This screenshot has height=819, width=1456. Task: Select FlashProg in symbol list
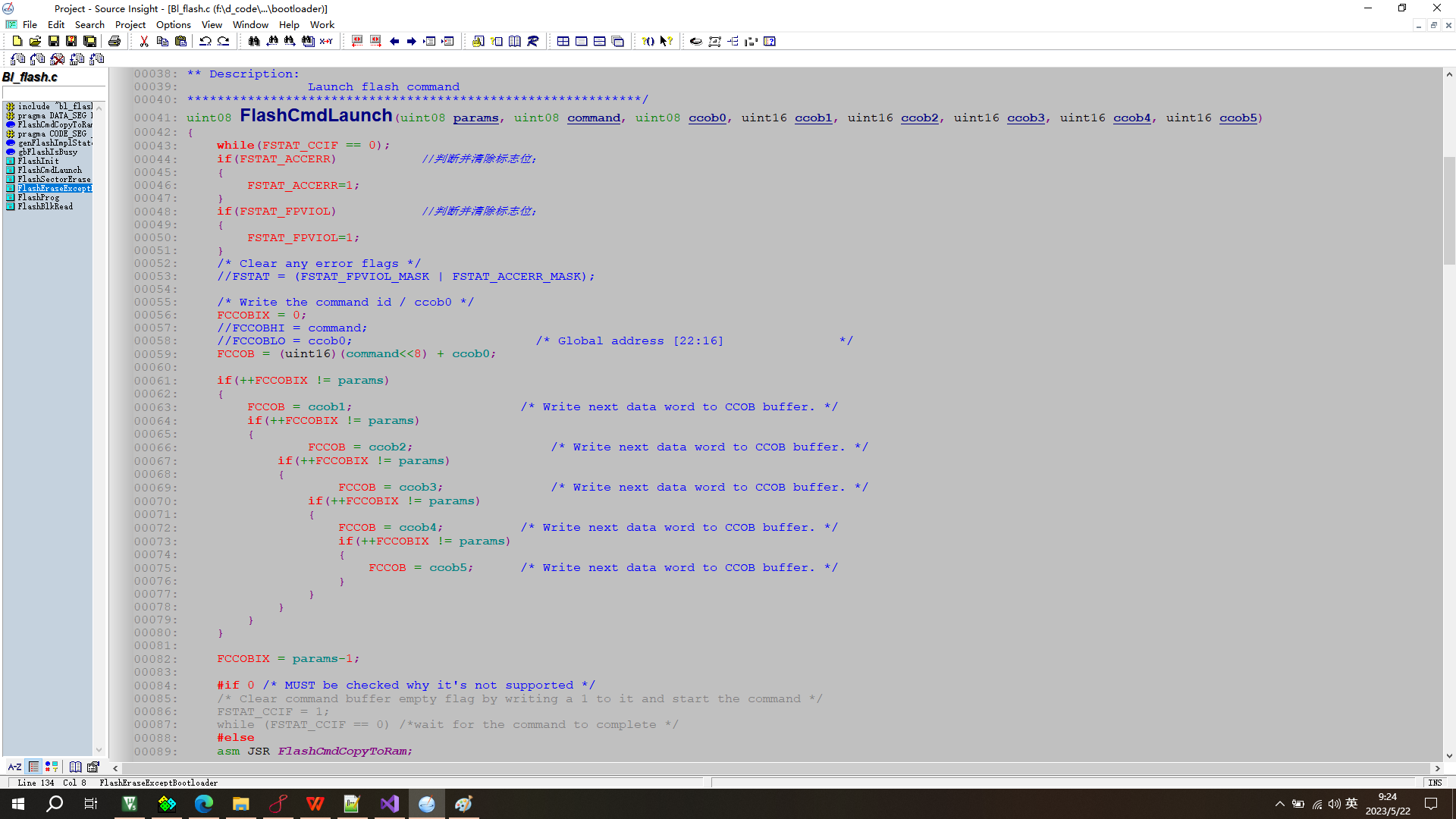tap(38, 197)
